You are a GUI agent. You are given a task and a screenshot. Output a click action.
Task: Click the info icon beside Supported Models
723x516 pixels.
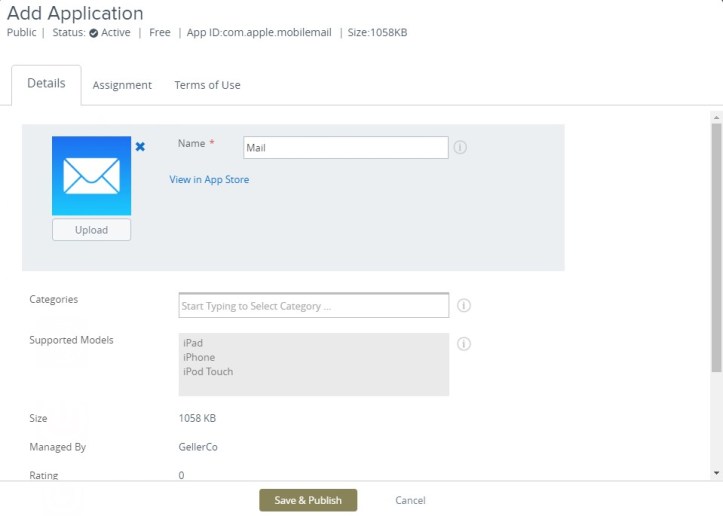tap(464, 344)
